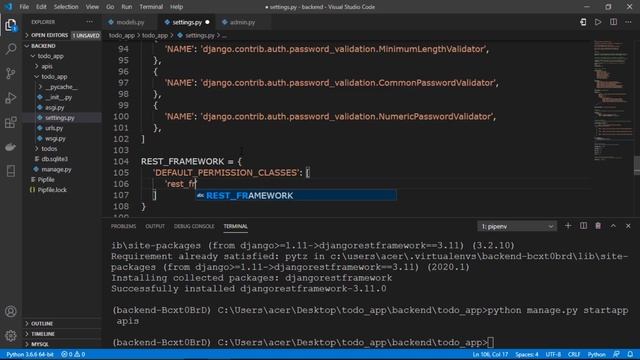
Task: Open the terminal selector dropdown '1: pipenv'
Action: pos(517,226)
